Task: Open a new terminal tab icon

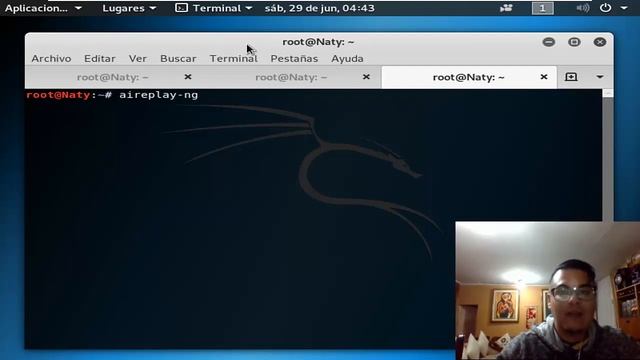Action: (x=571, y=77)
